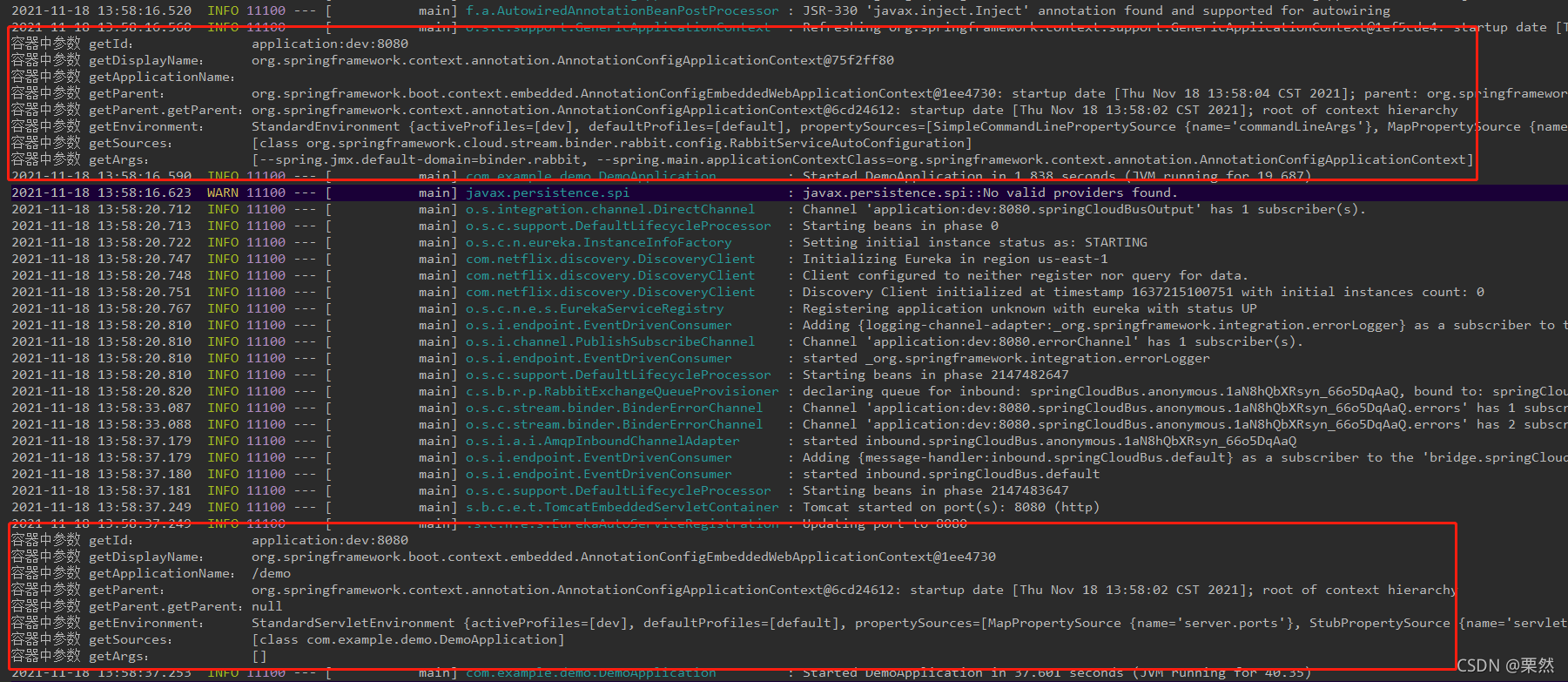Image resolution: width=1568 pixels, height=682 pixels.
Task: Click the o.s.c.n.eureka.InstanceInfoFactory logger name
Action: (x=599, y=242)
